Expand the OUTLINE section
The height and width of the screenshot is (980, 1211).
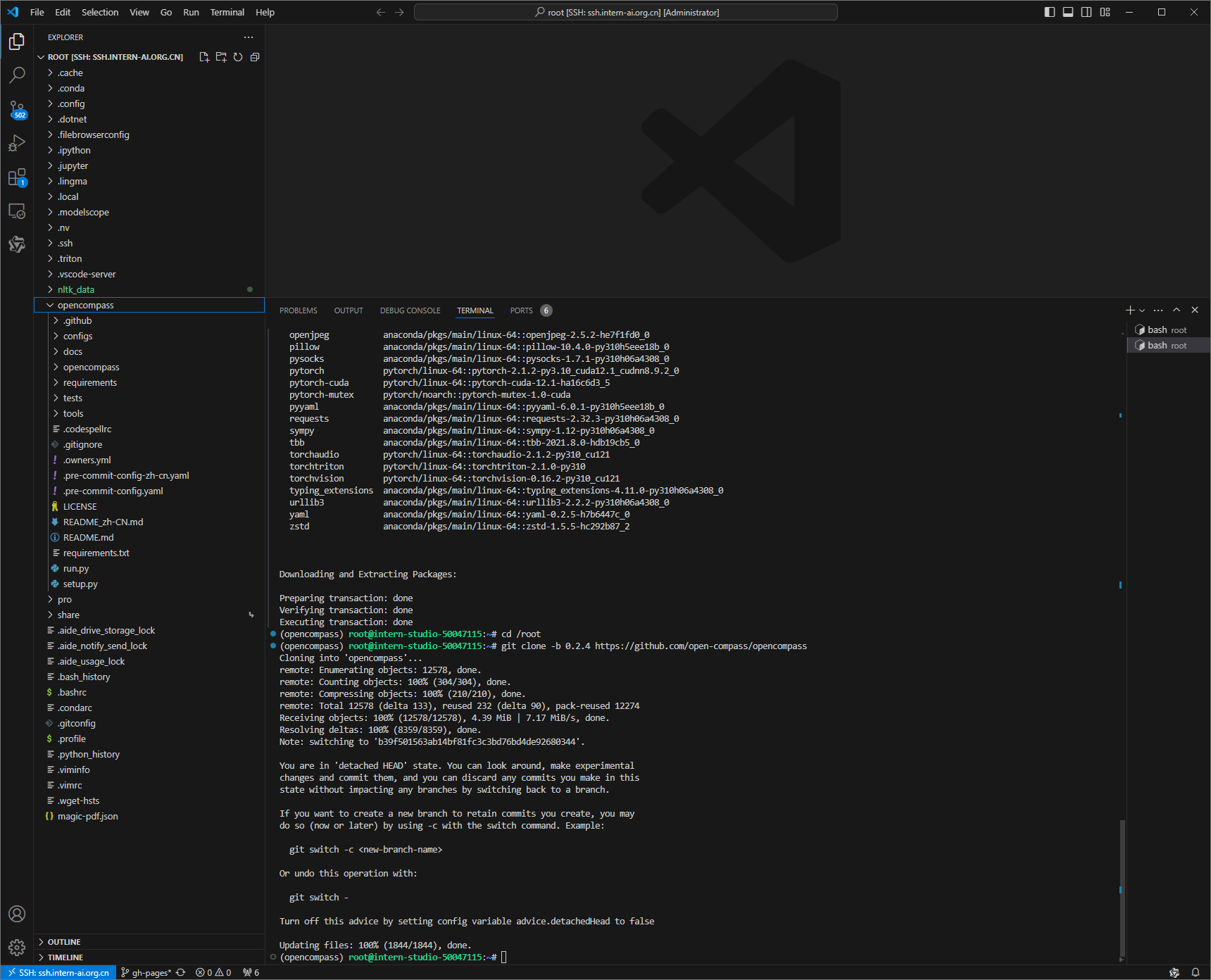[64, 942]
